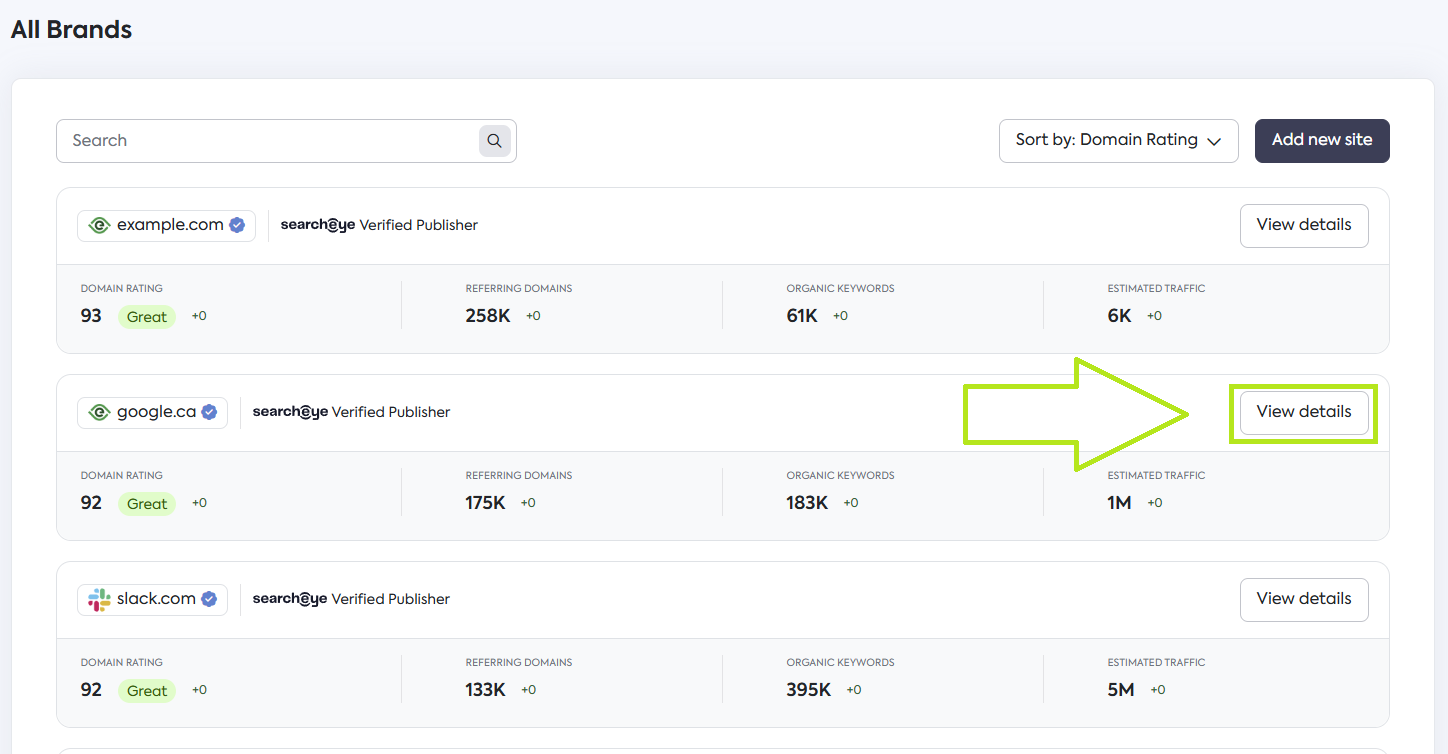
Task: Click the Slack logo icon
Action: (x=99, y=599)
